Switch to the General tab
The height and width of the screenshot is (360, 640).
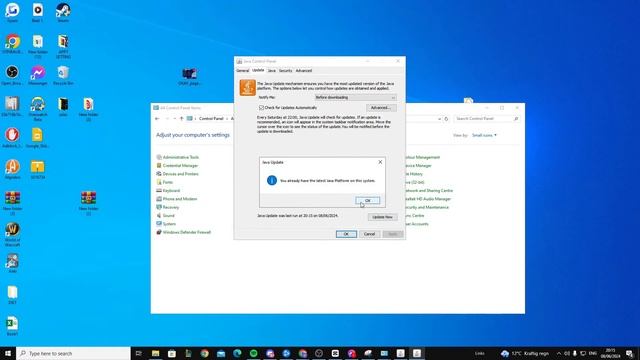(242, 71)
